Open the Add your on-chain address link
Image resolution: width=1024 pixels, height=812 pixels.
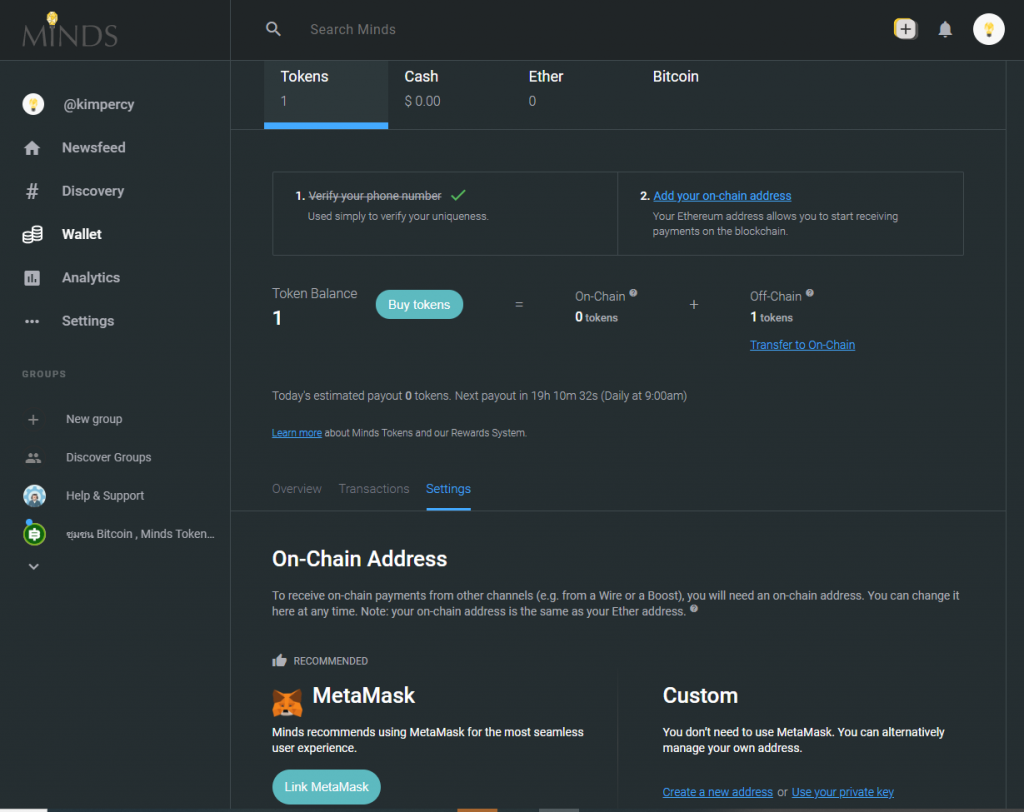coord(722,196)
